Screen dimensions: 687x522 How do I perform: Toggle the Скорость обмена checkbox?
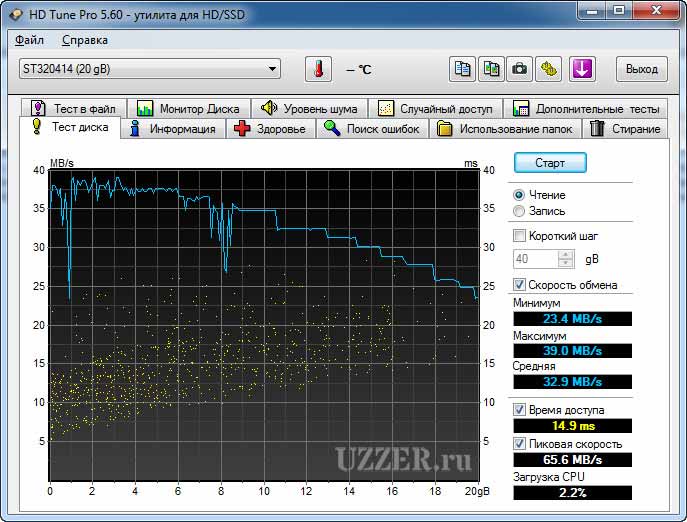coord(519,285)
